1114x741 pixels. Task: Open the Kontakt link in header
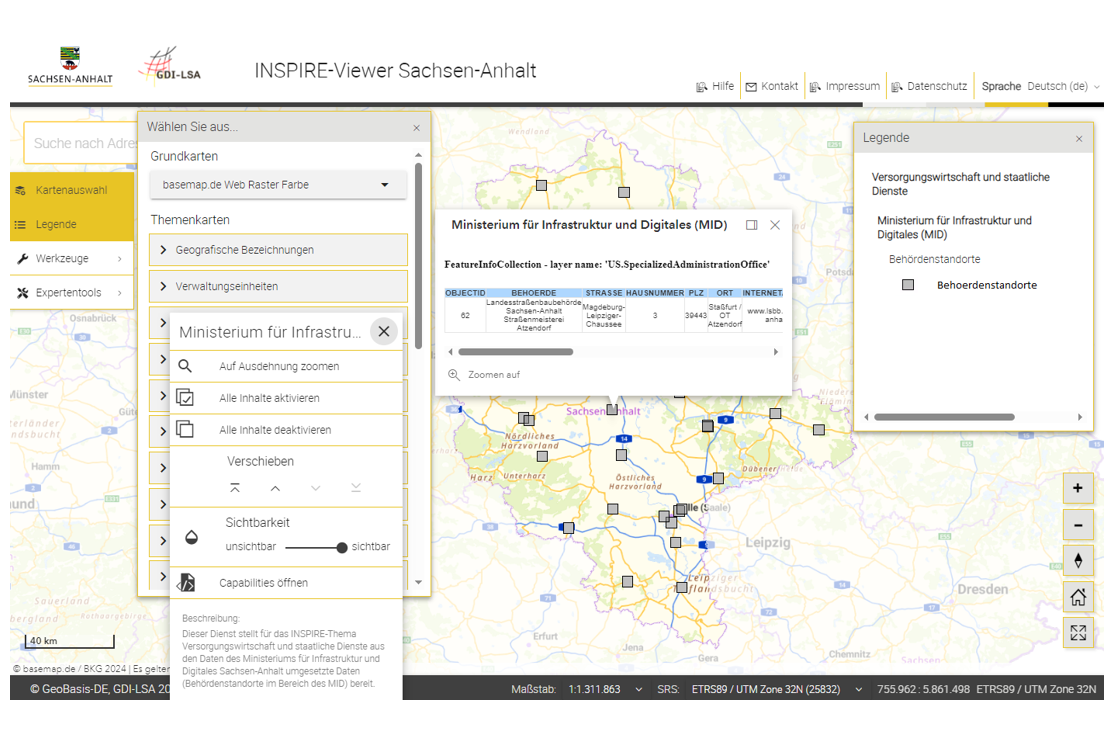(771, 87)
